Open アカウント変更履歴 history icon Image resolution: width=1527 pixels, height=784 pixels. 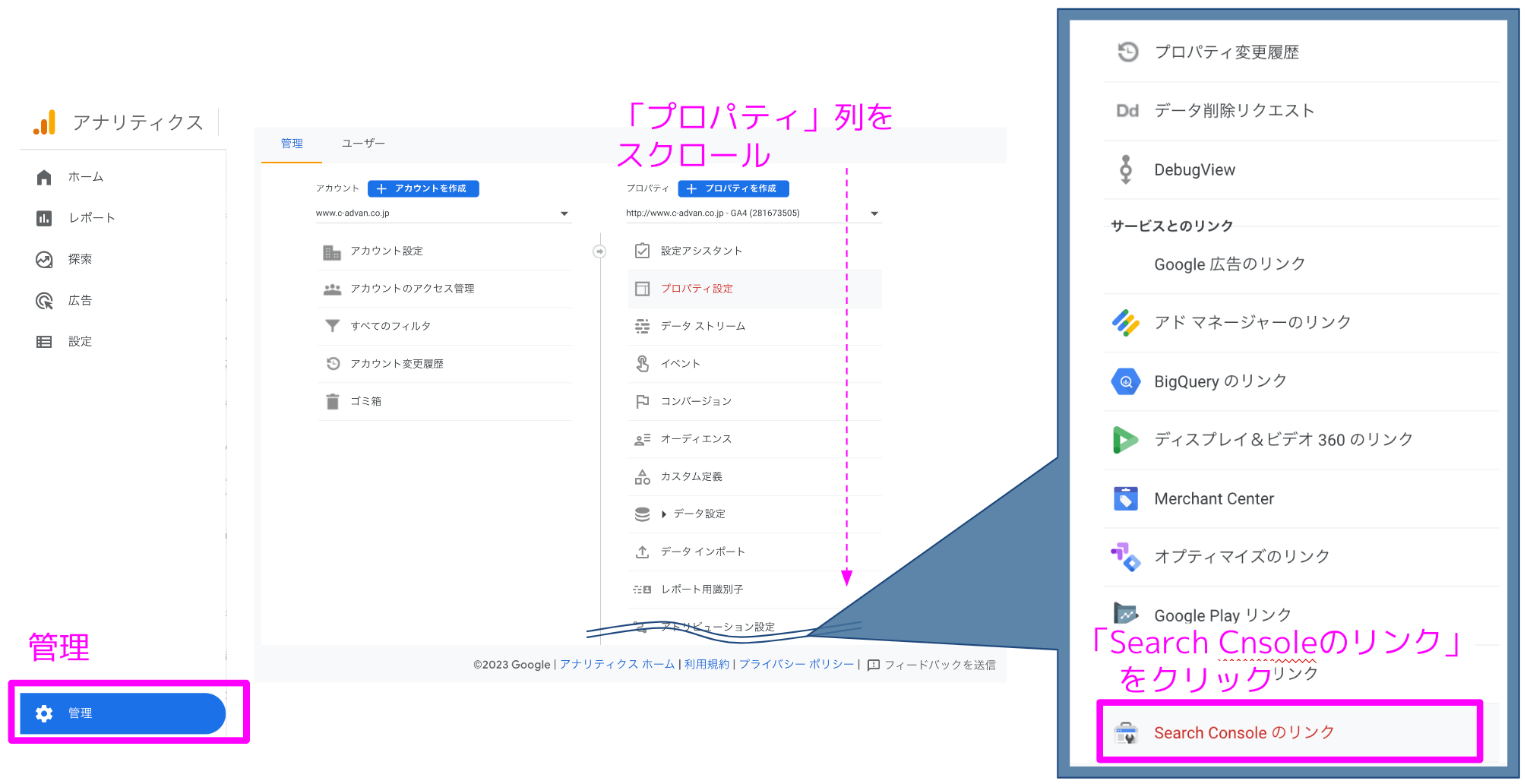pos(333,364)
